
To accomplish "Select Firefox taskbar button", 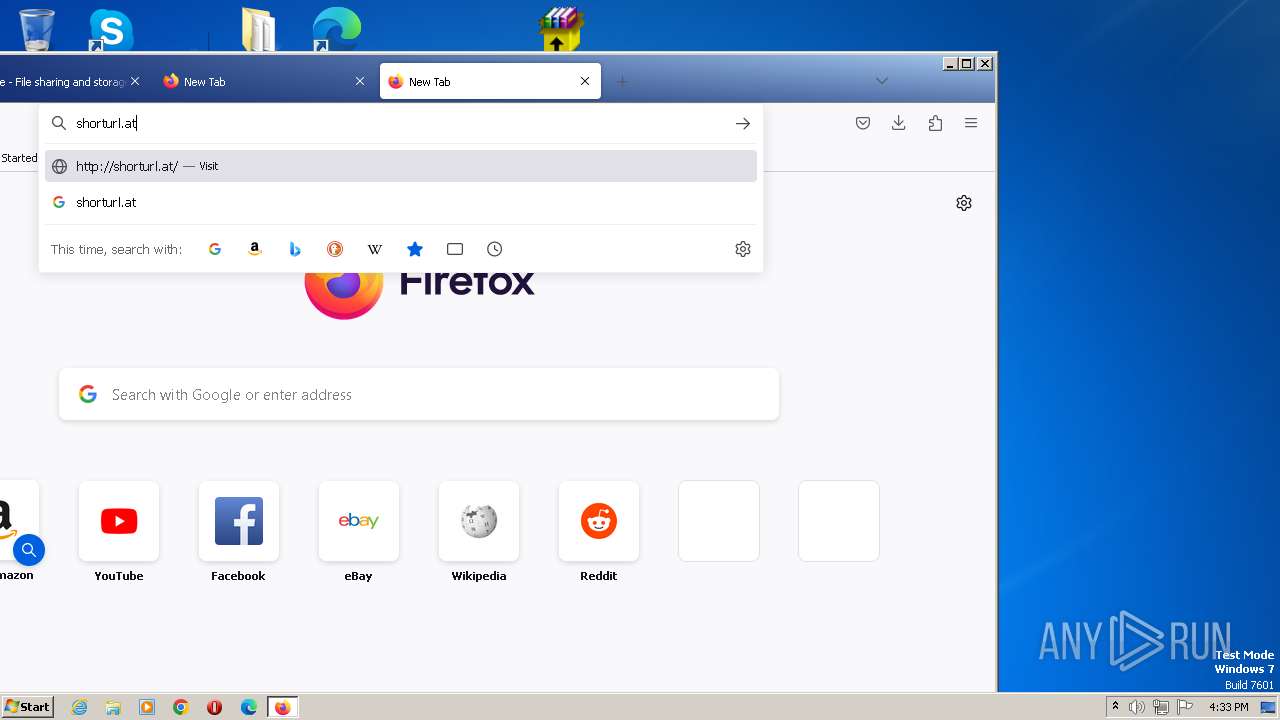I will [283, 707].
